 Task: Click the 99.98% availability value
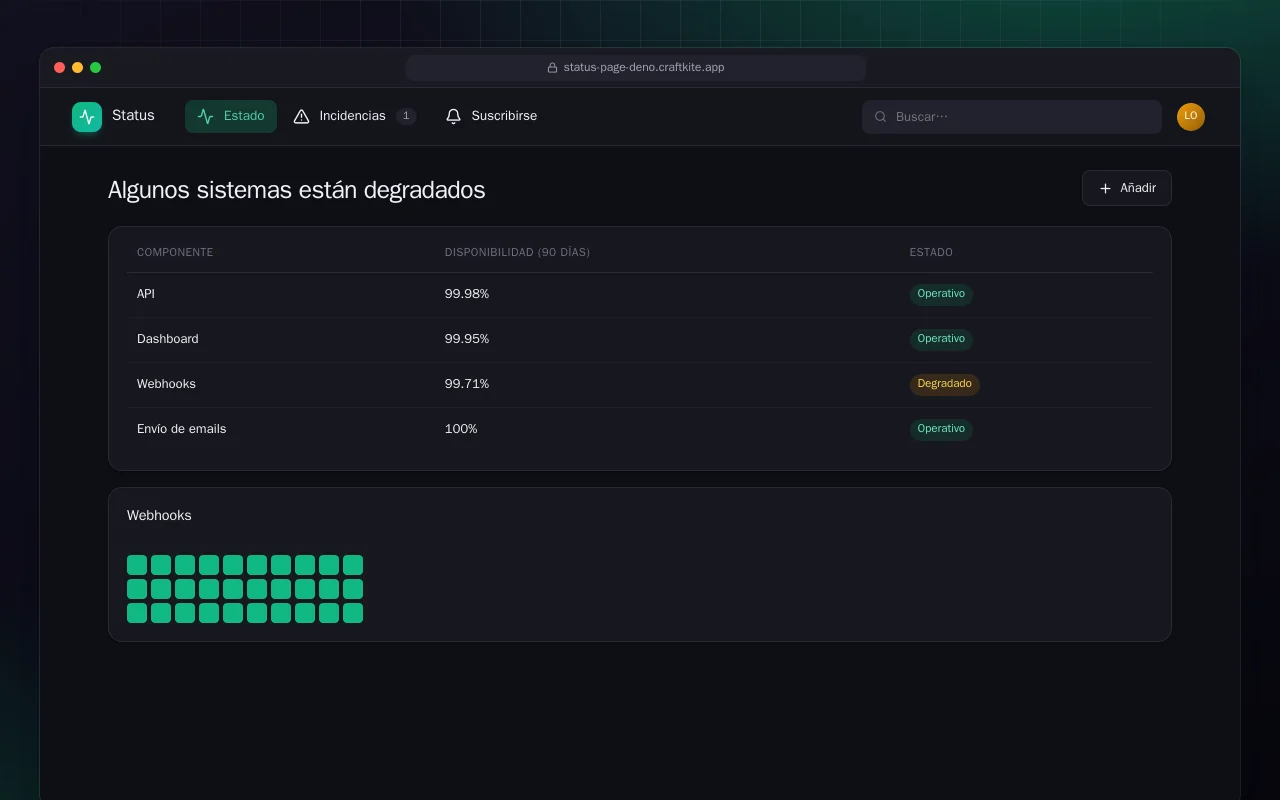(x=467, y=294)
